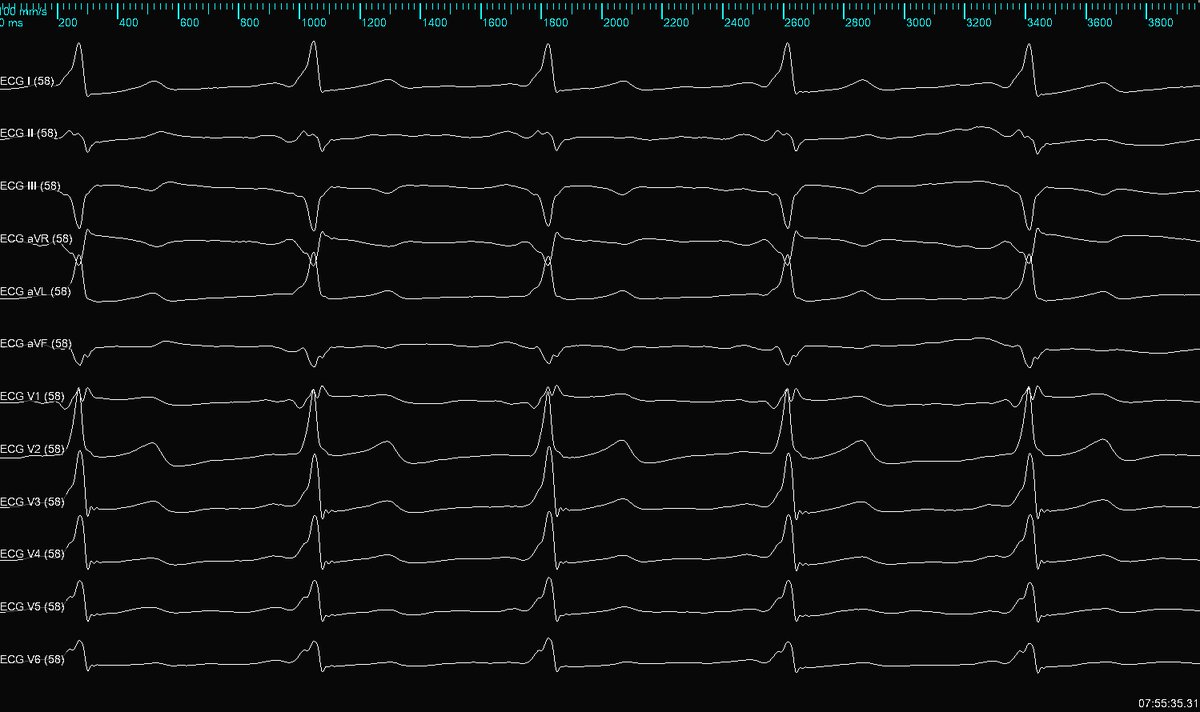This screenshot has width=1200, height=712.
Task: Click the 07:55:35.31 timestamp
Action: tap(1167, 703)
